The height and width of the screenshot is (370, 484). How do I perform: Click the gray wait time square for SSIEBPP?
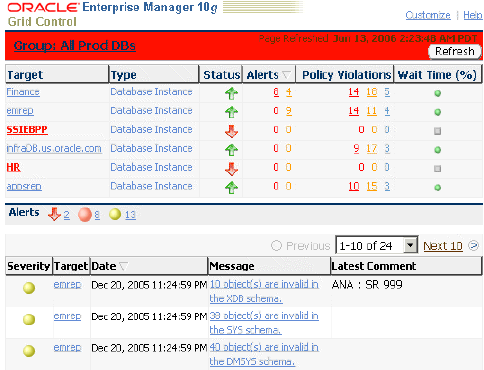438,131
